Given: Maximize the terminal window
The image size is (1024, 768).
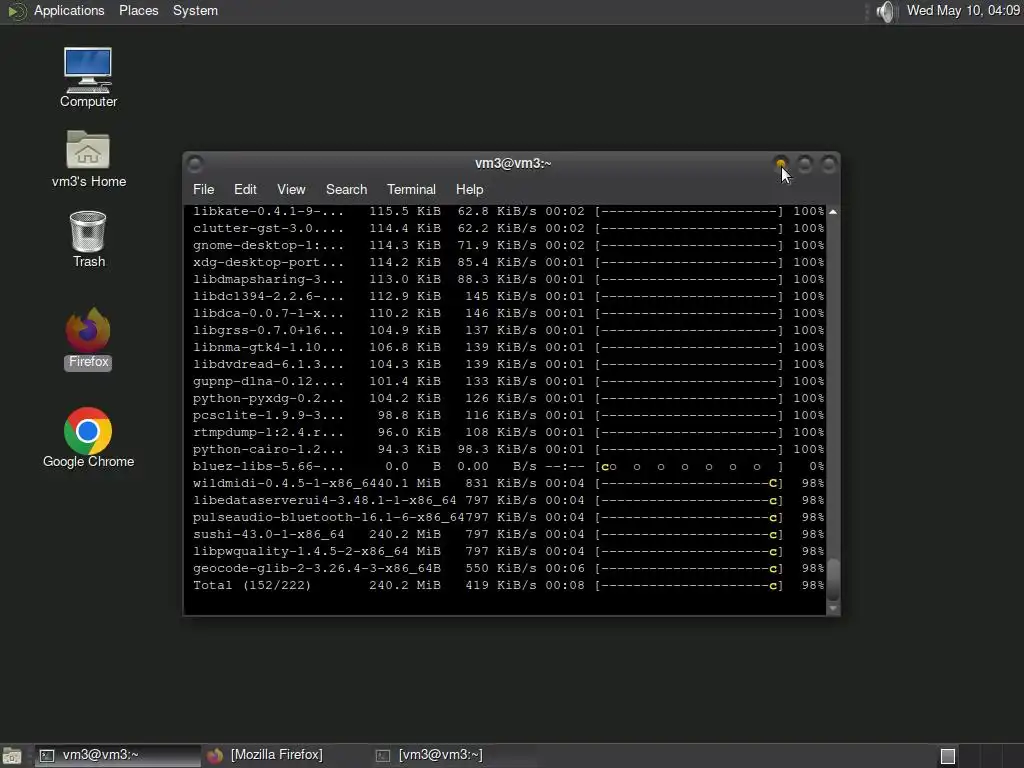Looking at the screenshot, I should tap(805, 164).
